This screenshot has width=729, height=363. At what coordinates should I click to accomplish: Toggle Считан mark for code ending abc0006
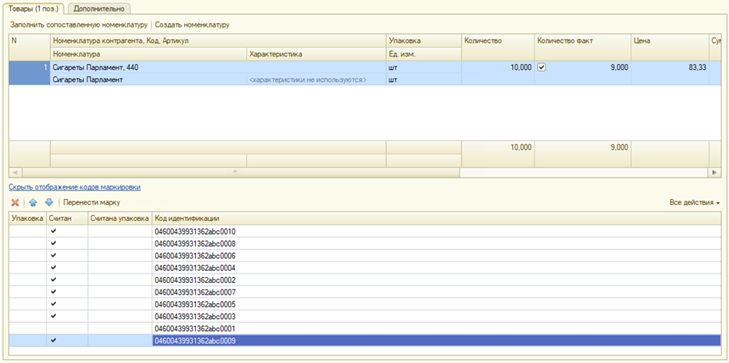tap(53, 255)
